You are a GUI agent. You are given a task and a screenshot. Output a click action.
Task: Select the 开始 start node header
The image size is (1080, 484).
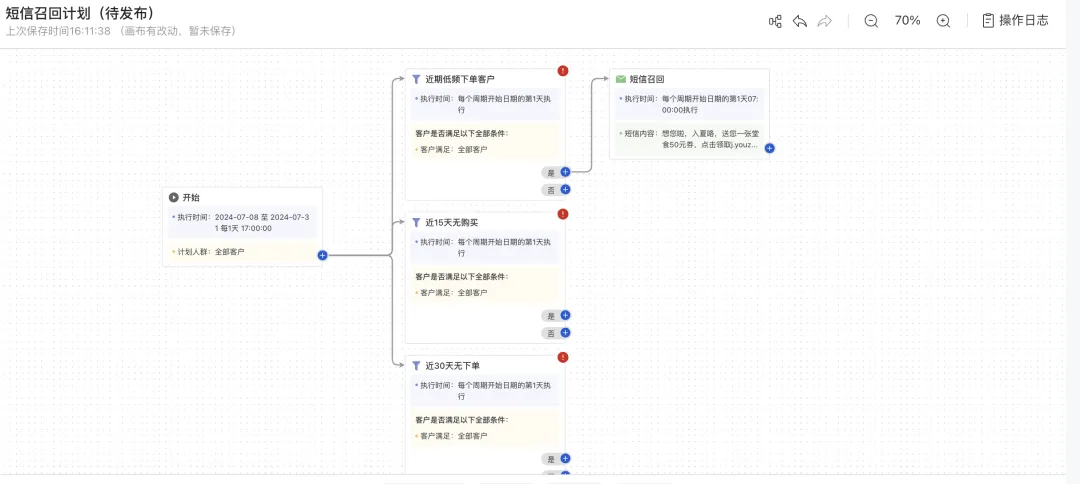click(x=190, y=198)
